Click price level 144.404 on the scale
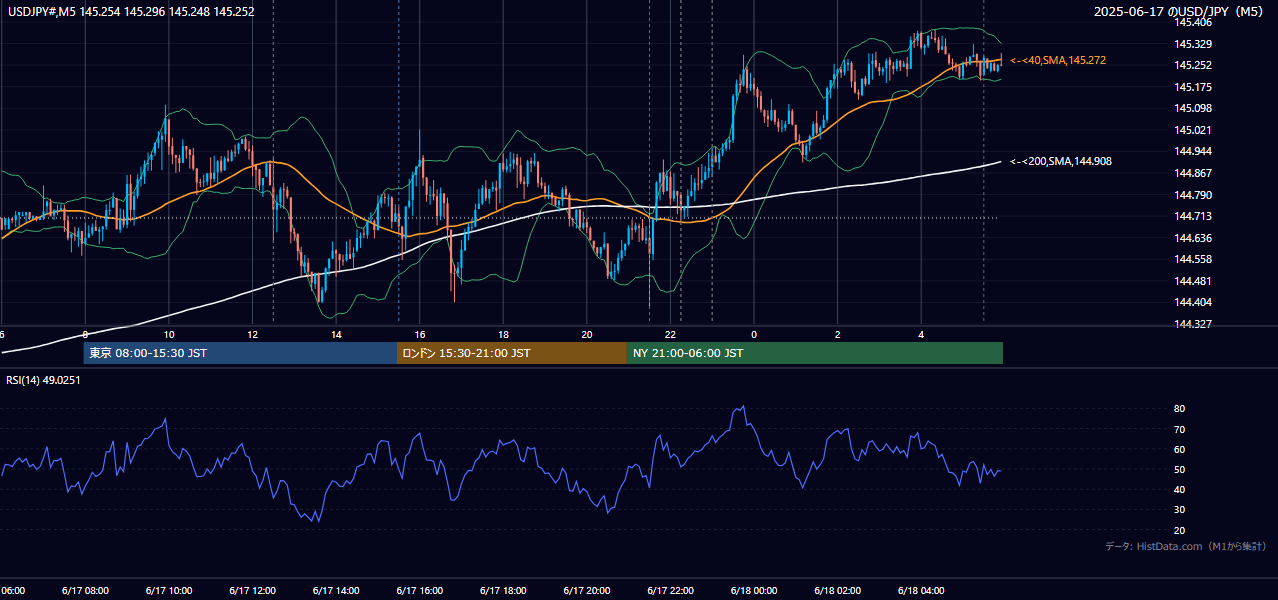This screenshot has height=600, width=1278. click(x=1193, y=302)
